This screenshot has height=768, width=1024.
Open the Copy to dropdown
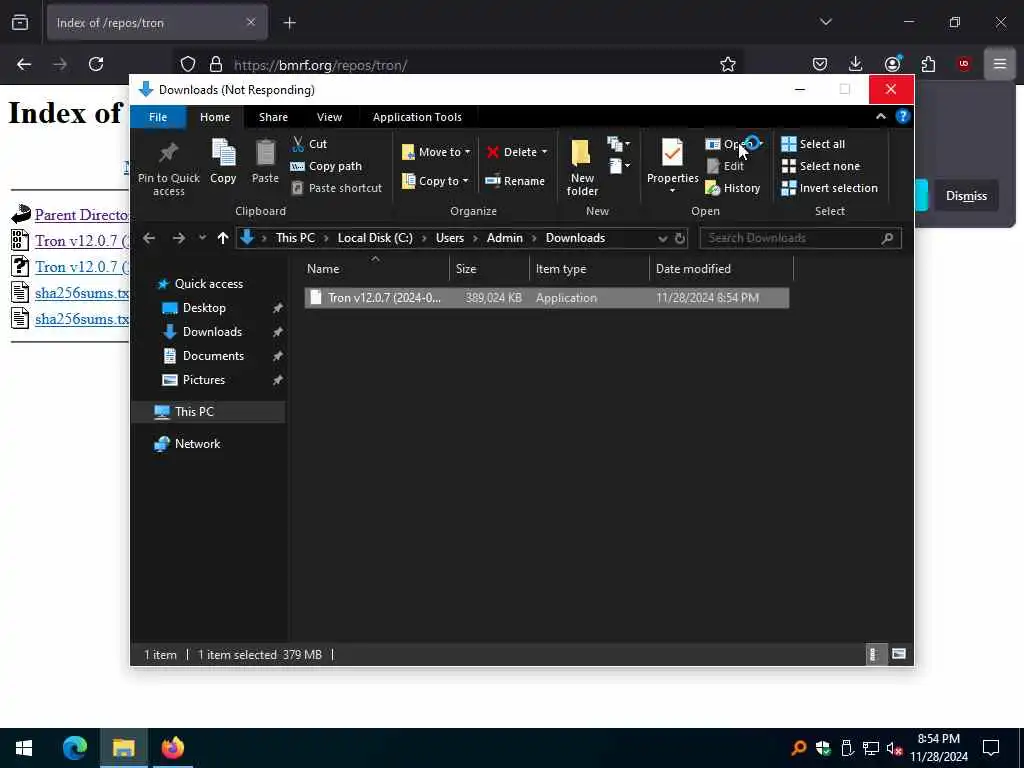[435, 181]
